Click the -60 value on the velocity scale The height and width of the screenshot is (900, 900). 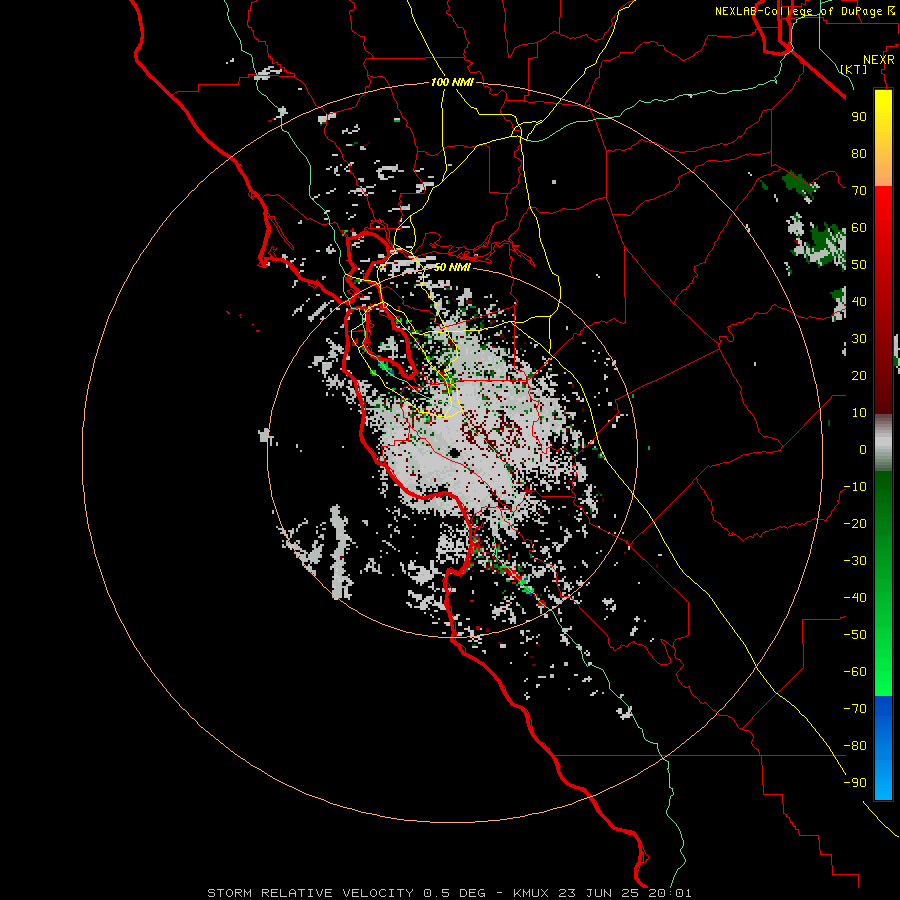[x=855, y=672]
